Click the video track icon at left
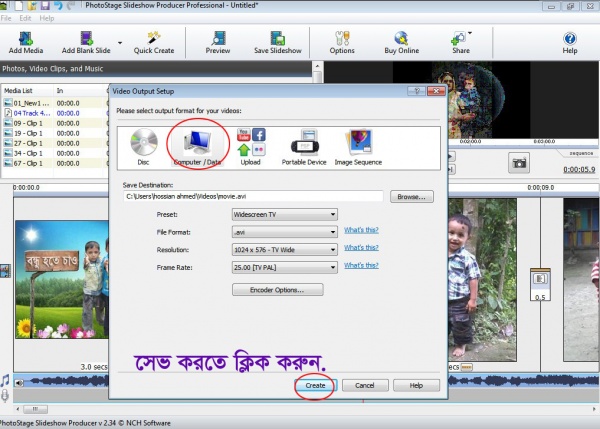Viewport: 600px width, 429px height. [x=5, y=271]
